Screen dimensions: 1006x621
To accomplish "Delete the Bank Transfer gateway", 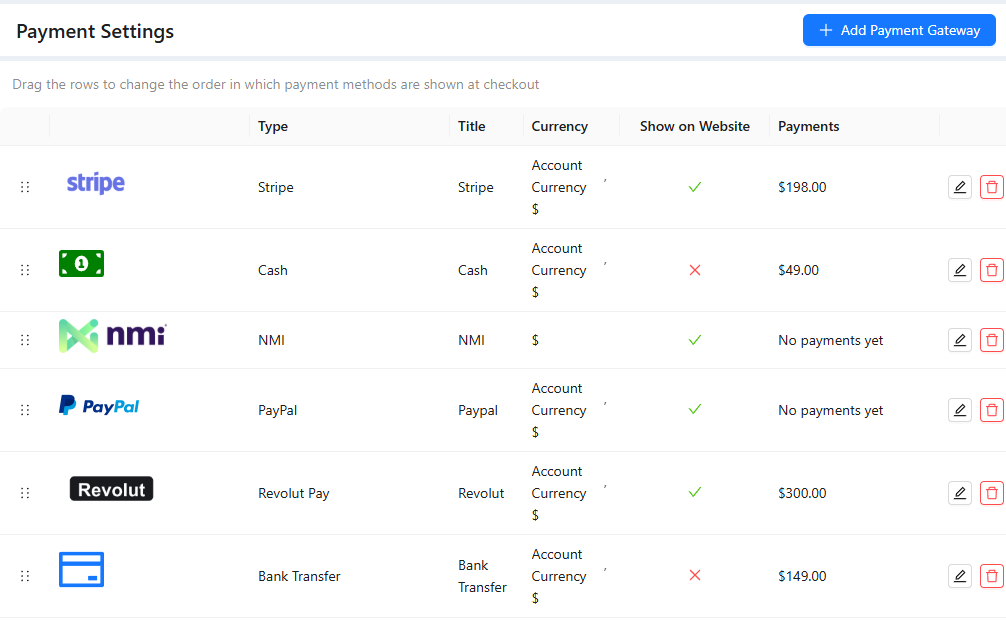I will [x=992, y=576].
